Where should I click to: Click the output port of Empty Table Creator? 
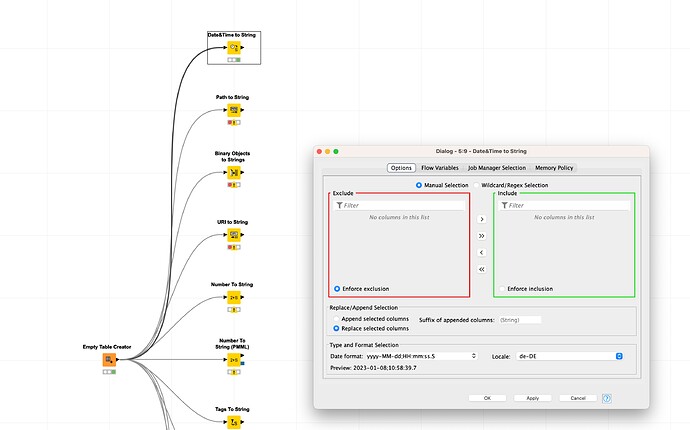[x=117, y=360]
